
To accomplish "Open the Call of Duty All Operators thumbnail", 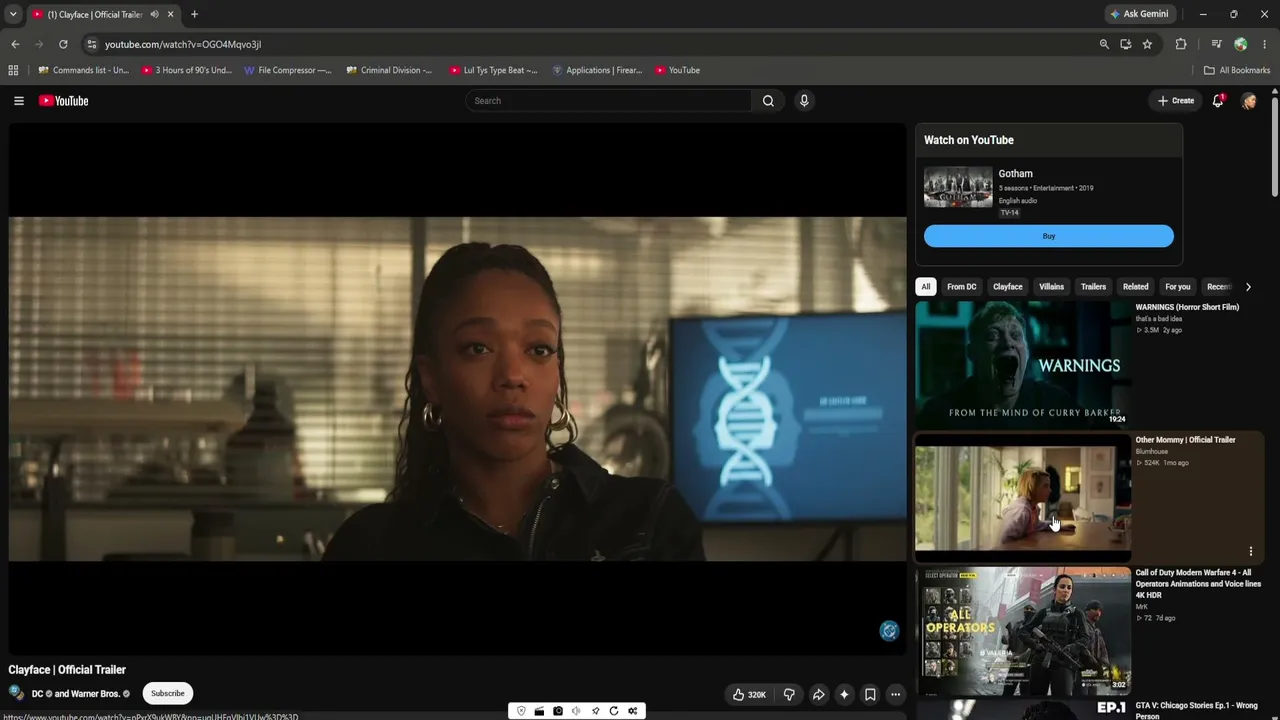I will pos(1023,630).
